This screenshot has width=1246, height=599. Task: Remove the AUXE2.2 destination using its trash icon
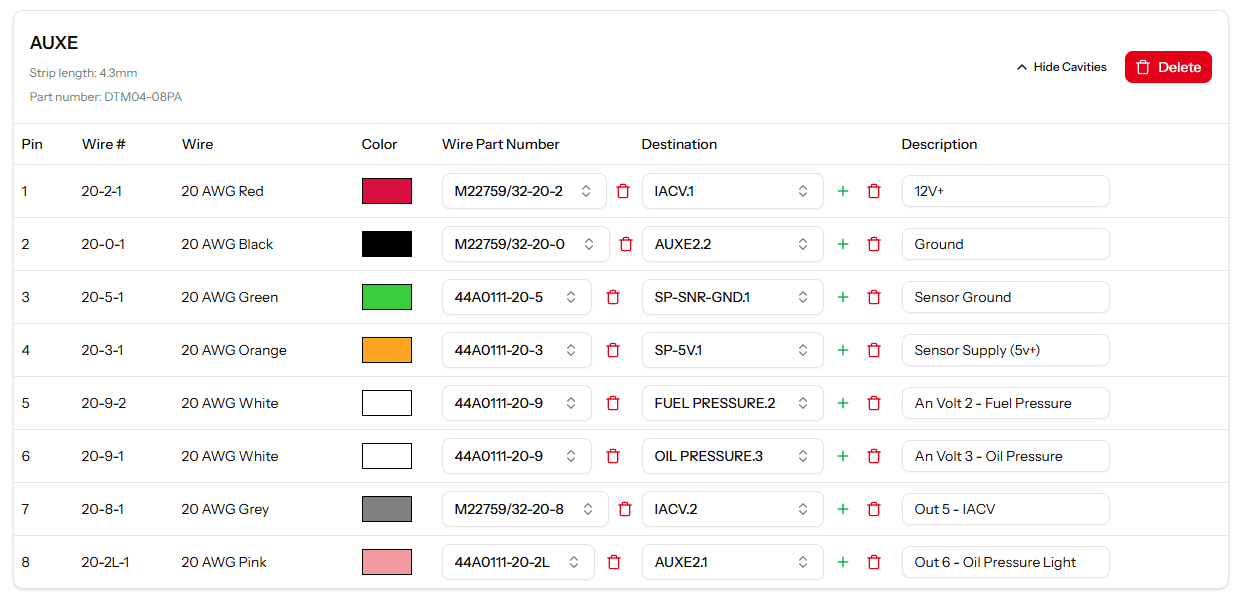pos(873,244)
